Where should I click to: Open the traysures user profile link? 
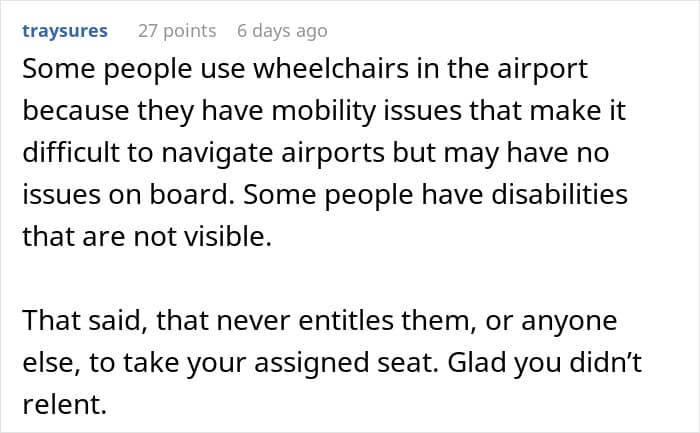[64, 31]
